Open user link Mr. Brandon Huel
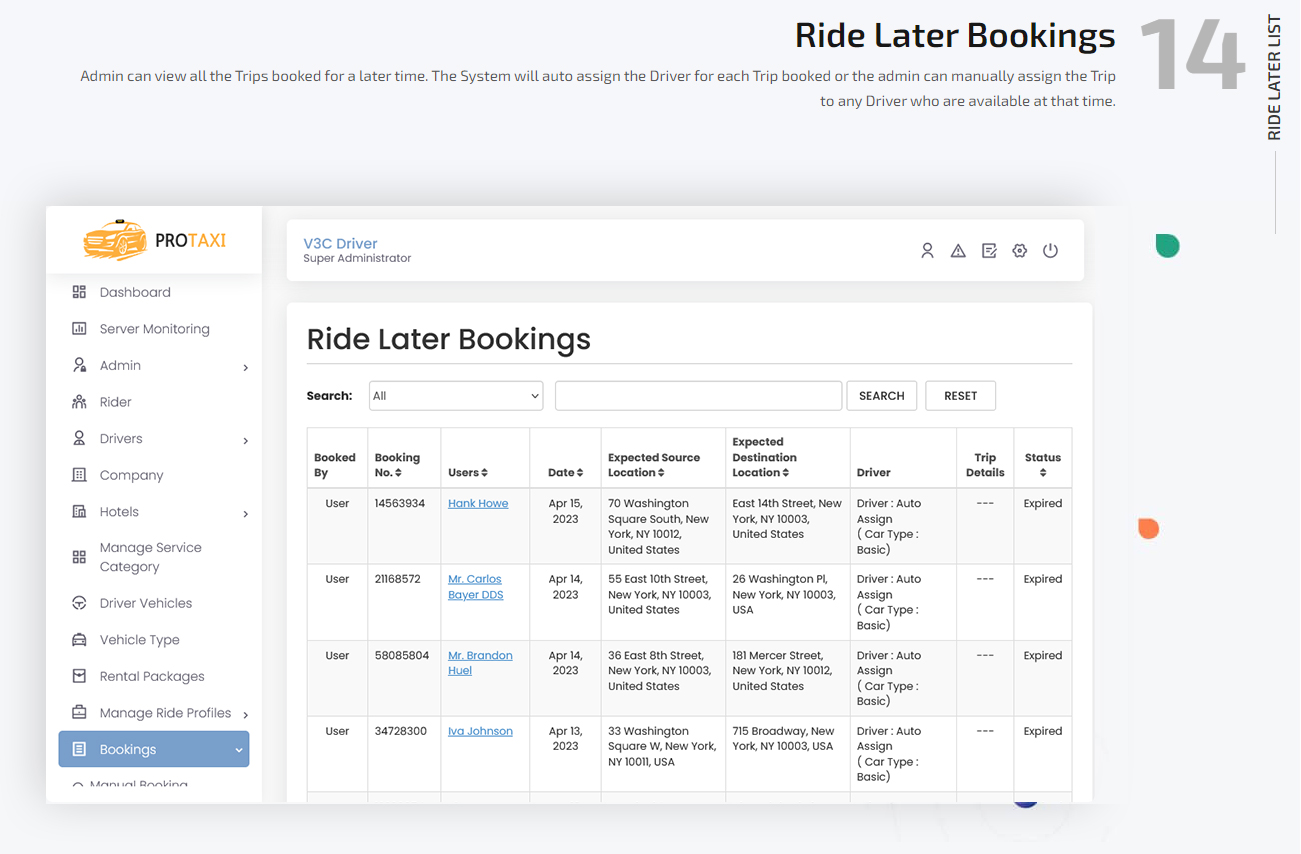 480,663
